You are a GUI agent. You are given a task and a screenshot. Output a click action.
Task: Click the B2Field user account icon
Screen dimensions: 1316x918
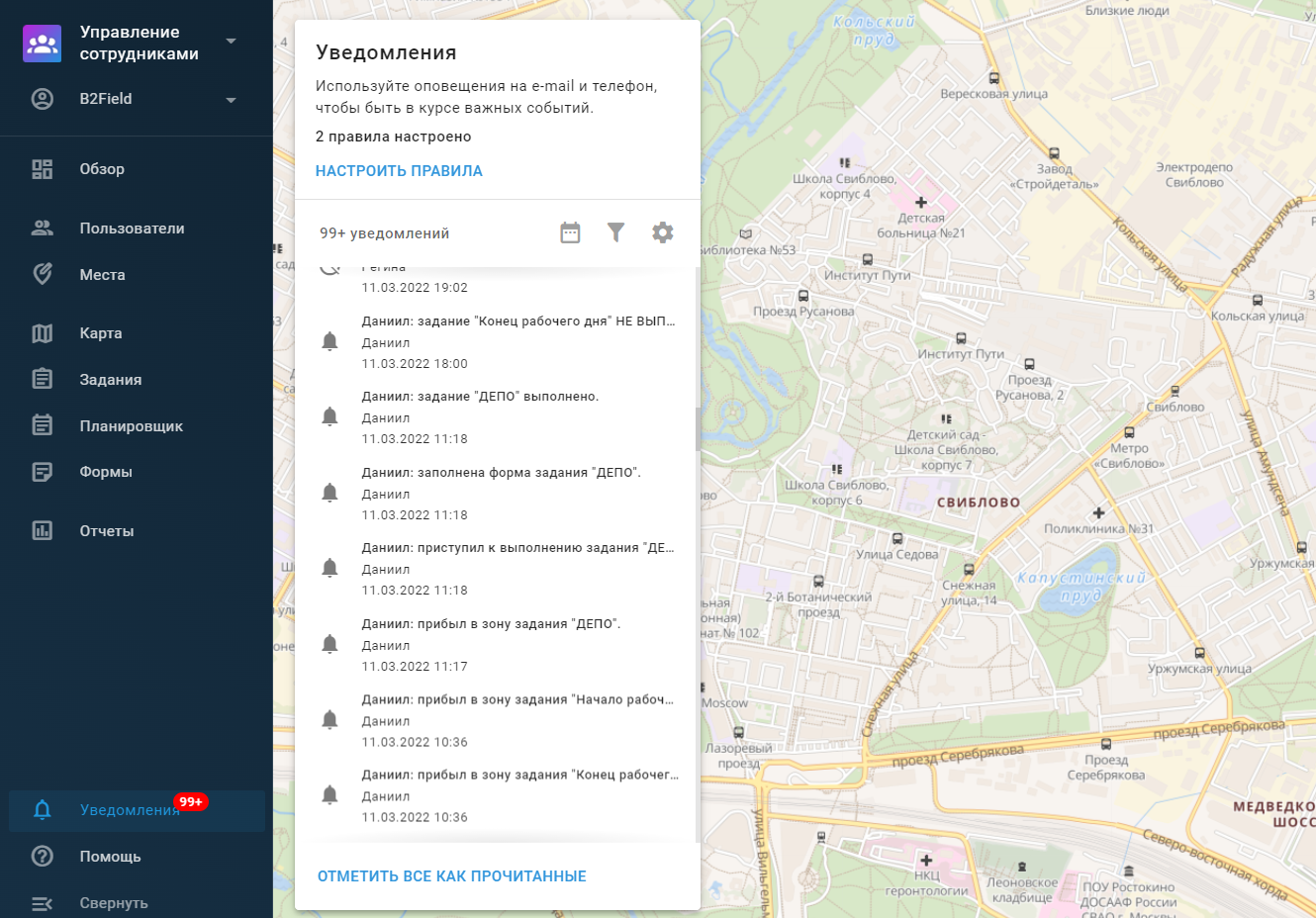point(43,99)
